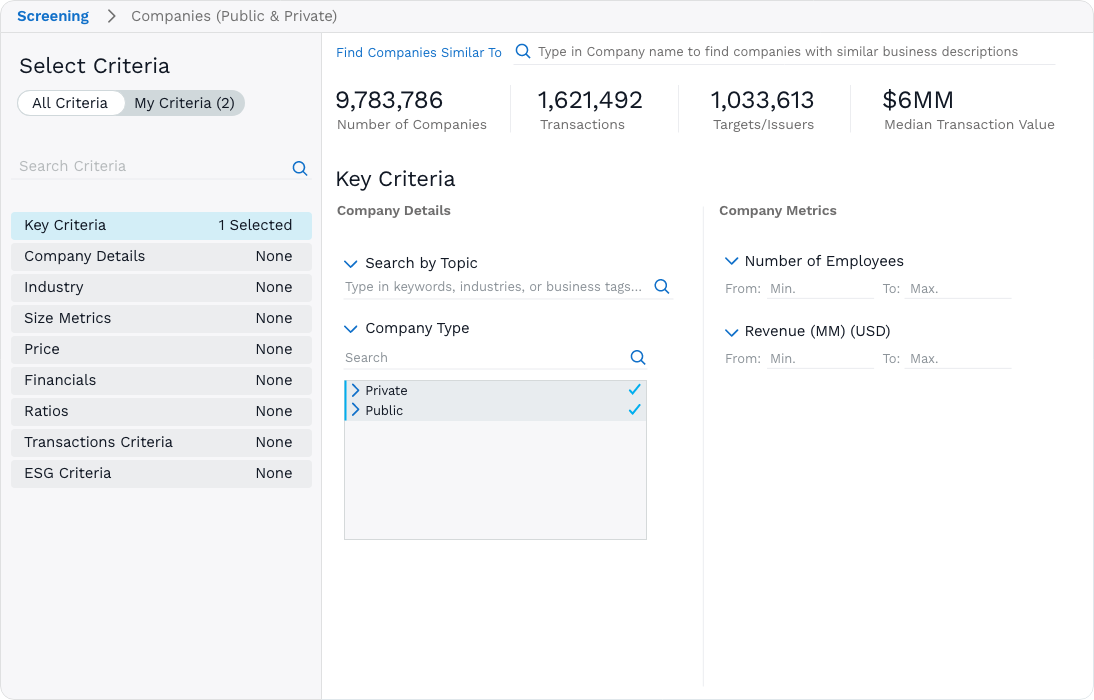
Task: Collapse the Revenue (MM) (USD) section
Action: (x=731, y=331)
